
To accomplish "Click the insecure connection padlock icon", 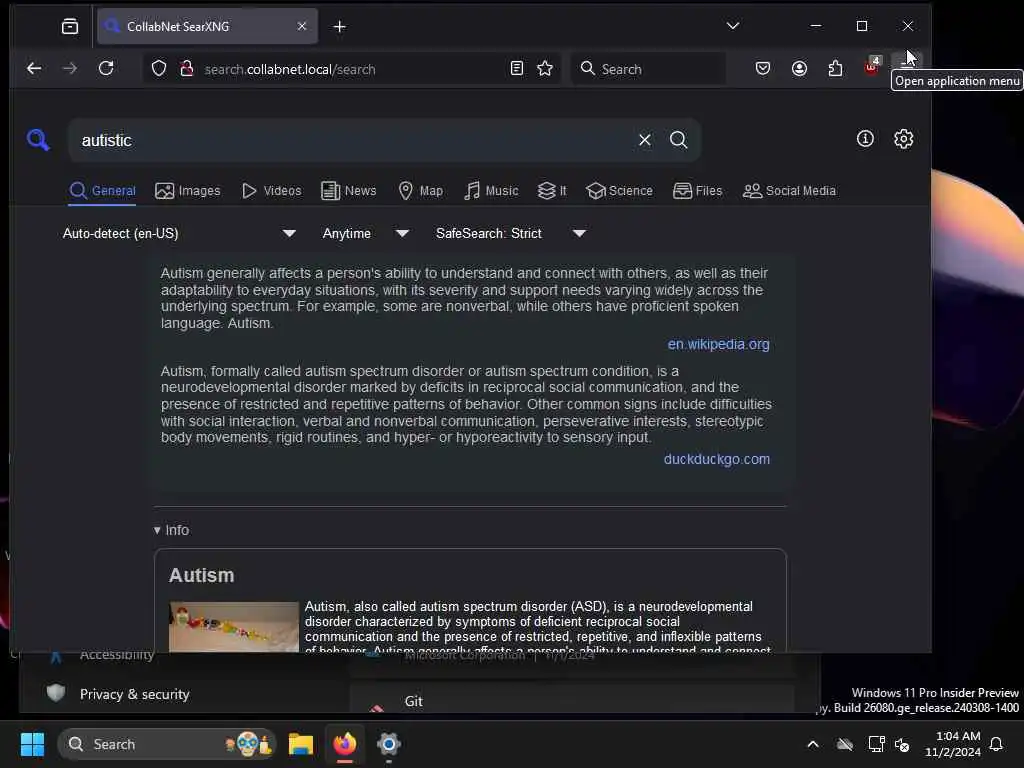I will (x=187, y=69).
